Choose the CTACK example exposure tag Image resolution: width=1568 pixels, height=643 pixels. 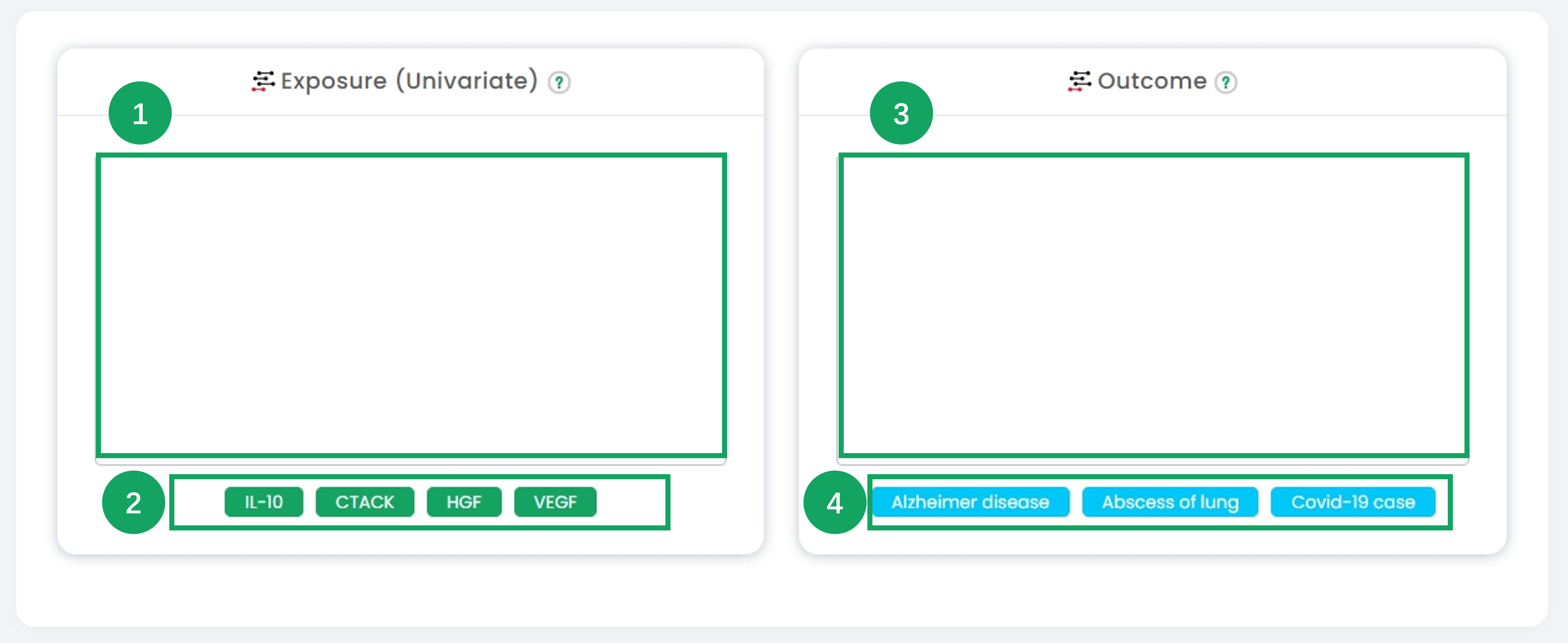point(365,502)
